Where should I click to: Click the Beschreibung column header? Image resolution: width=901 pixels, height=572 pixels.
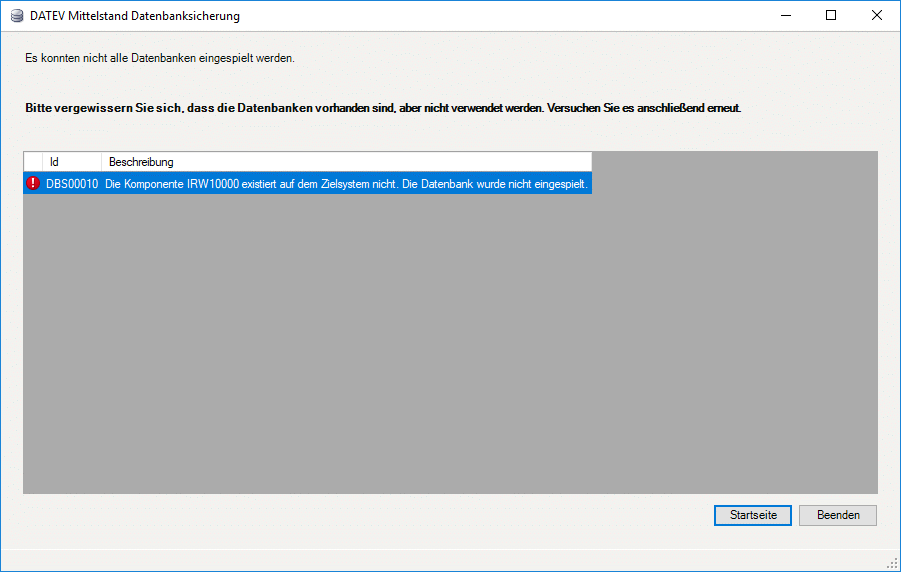(346, 162)
